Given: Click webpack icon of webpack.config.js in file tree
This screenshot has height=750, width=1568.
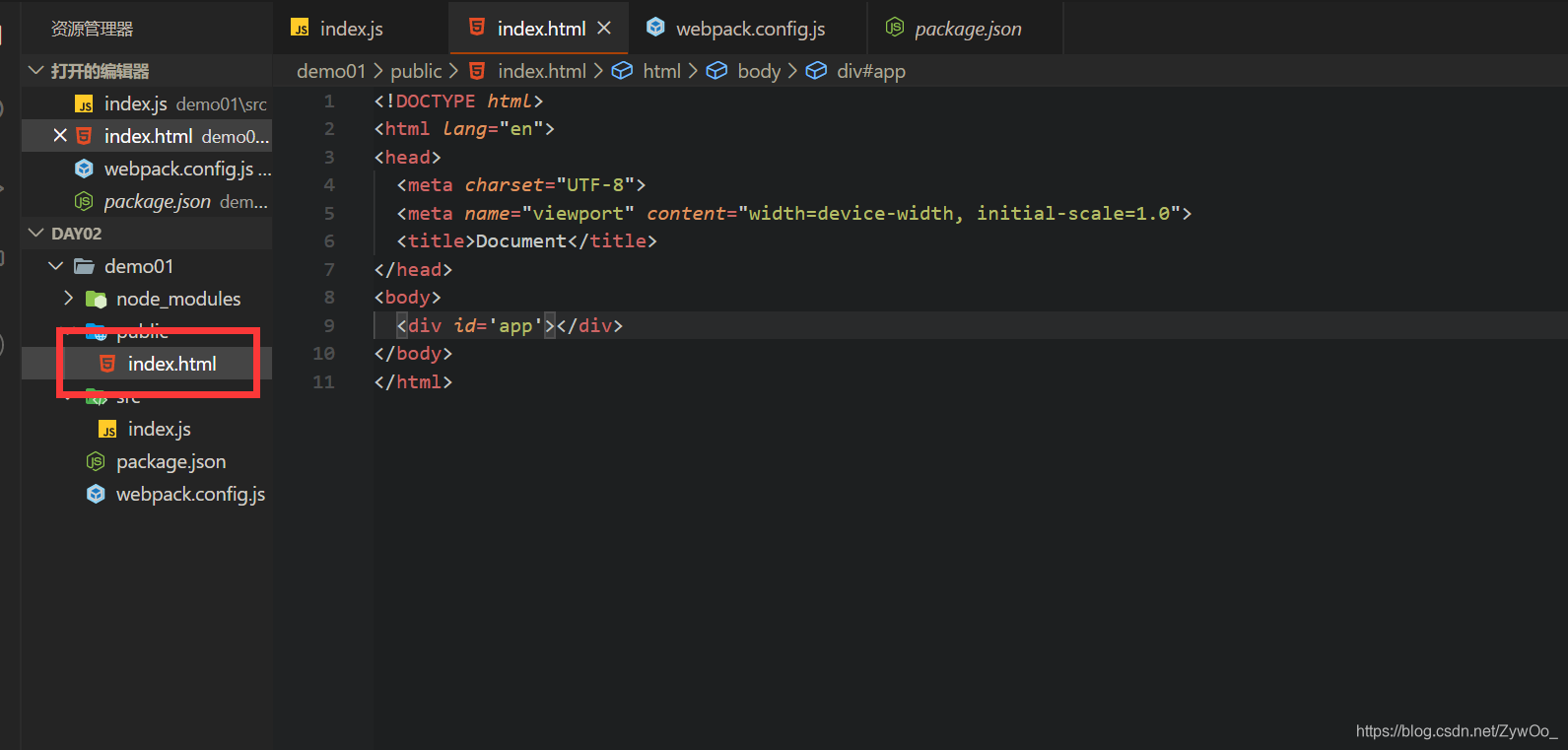Looking at the screenshot, I should [96, 494].
